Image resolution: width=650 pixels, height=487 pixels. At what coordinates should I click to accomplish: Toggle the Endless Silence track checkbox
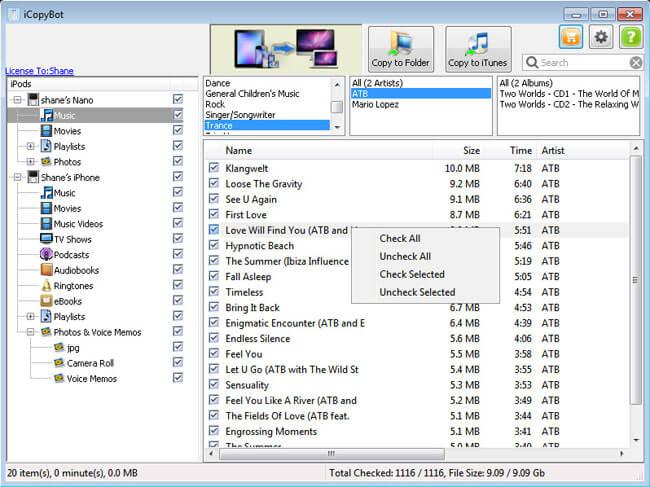click(x=213, y=338)
